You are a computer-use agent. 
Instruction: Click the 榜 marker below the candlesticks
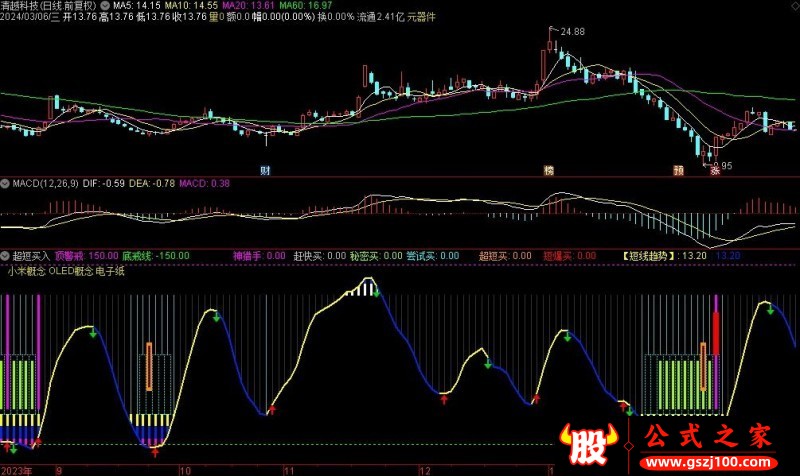(548, 169)
